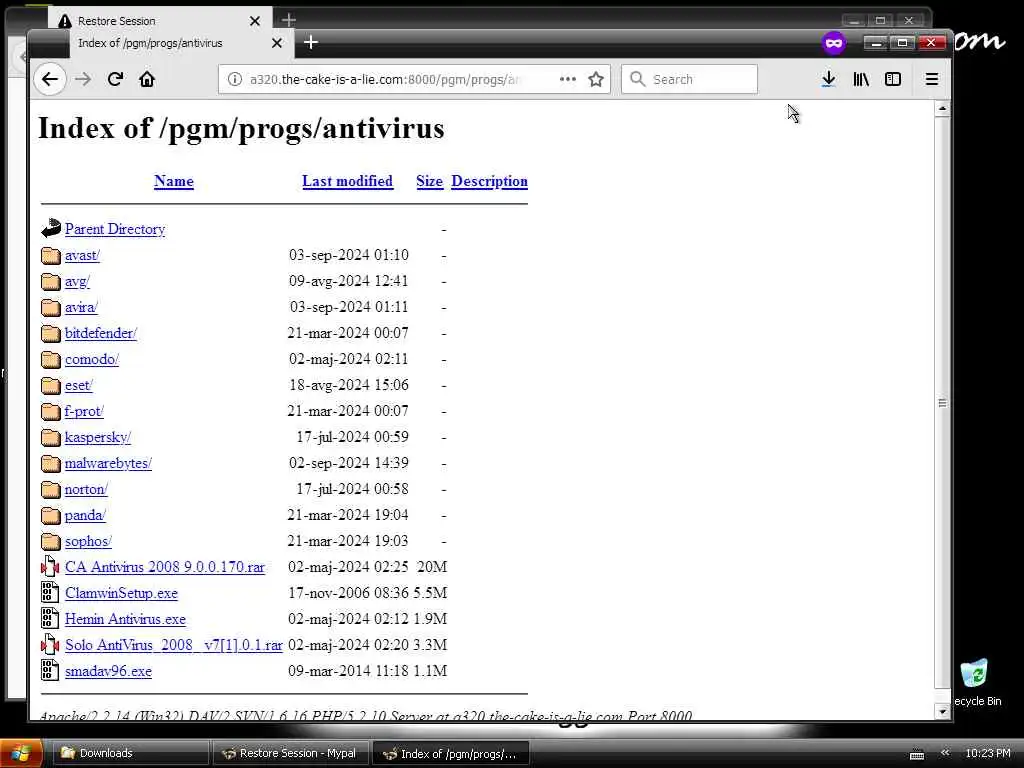Open the hamburger application menu
Viewport: 1024px width, 768px height.
[932, 80]
